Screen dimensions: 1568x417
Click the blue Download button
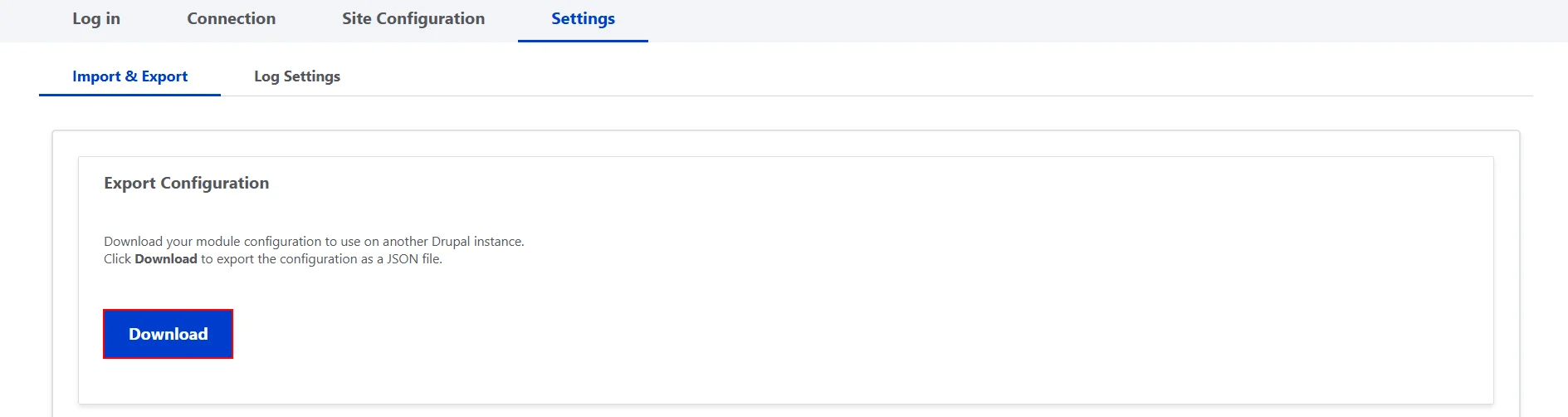[168, 334]
